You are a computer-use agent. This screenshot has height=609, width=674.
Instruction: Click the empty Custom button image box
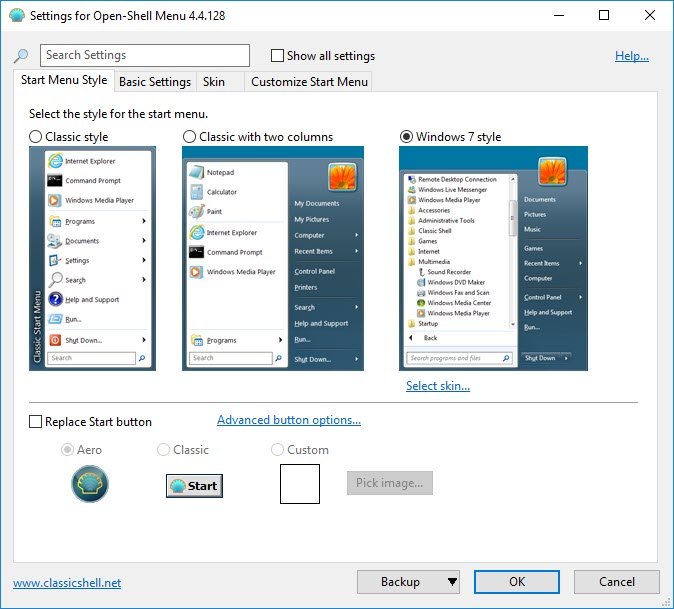[300, 484]
